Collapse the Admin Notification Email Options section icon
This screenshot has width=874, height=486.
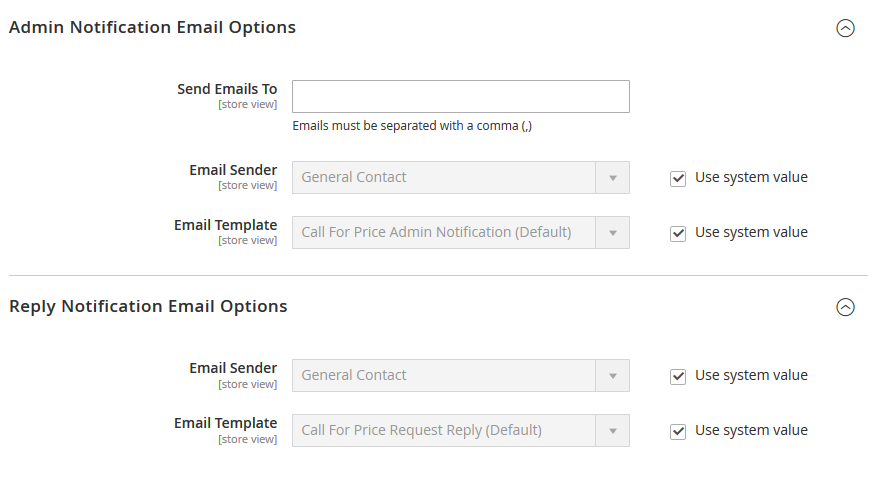coord(845,28)
